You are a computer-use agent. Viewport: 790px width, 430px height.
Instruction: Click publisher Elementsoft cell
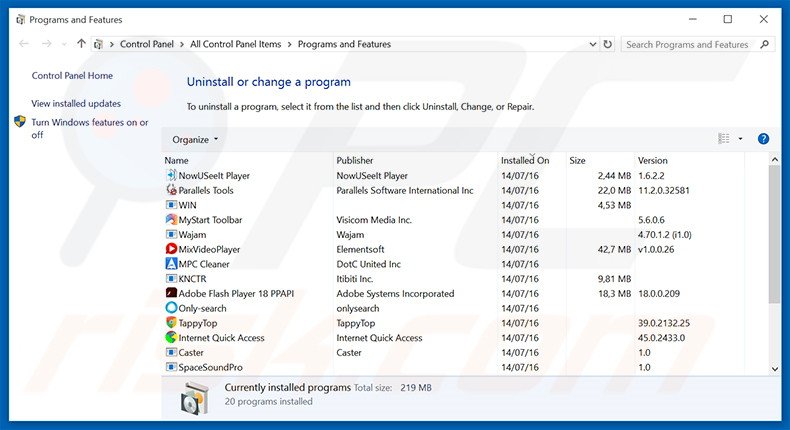click(360, 249)
